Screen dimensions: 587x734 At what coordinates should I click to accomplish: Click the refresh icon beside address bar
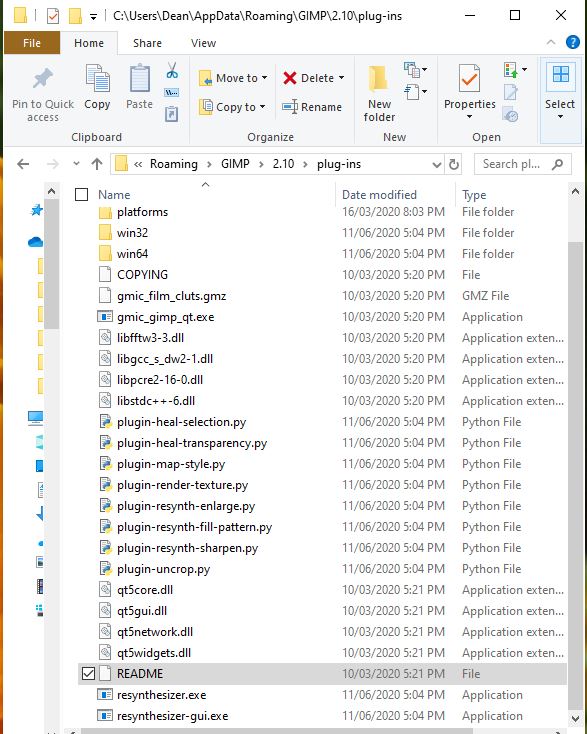point(454,164)
